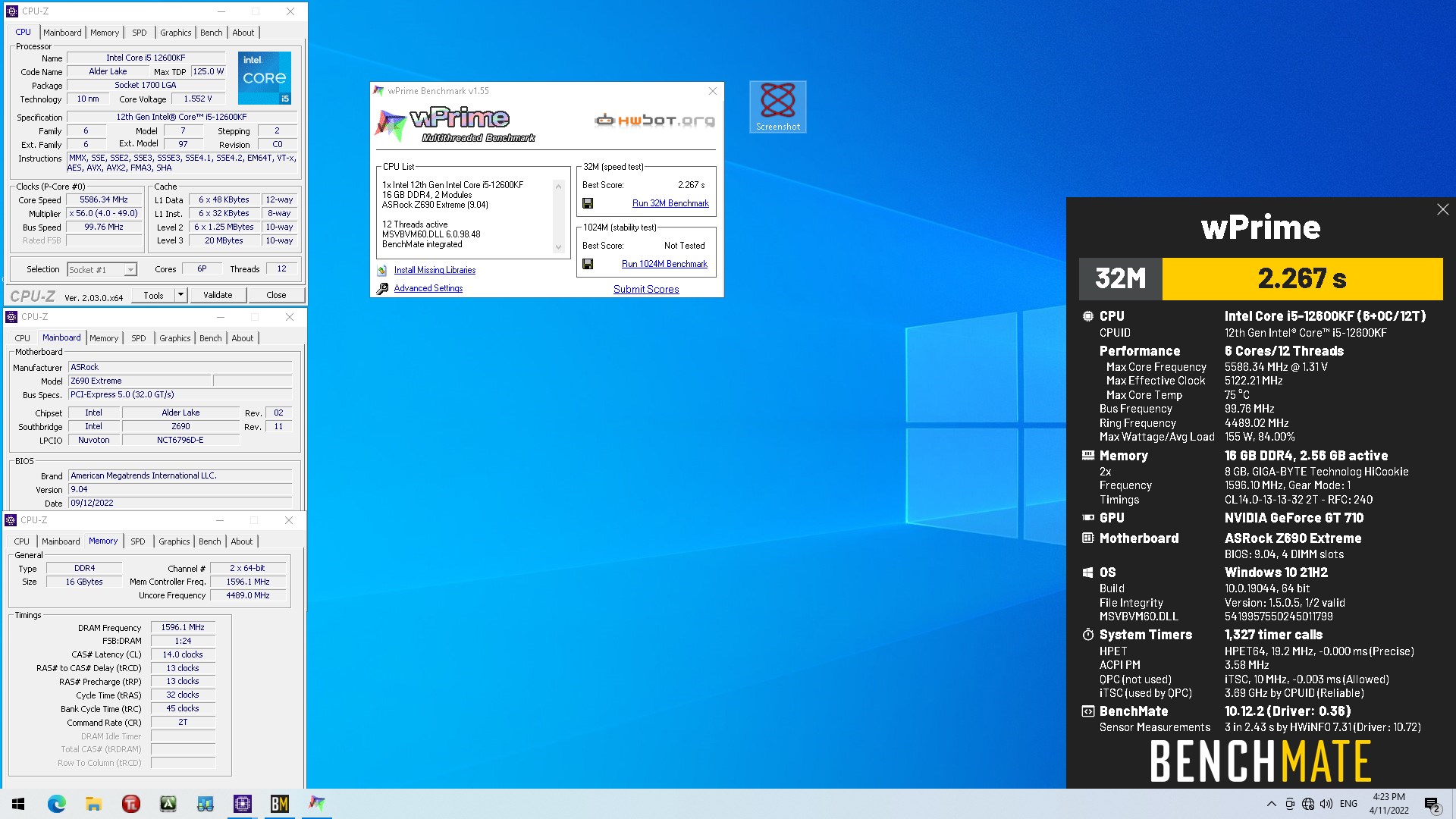Open the Screenshot desktop shortcut icon
The width and height of the screenshot is (1456, 819).
tap(777, 107)
